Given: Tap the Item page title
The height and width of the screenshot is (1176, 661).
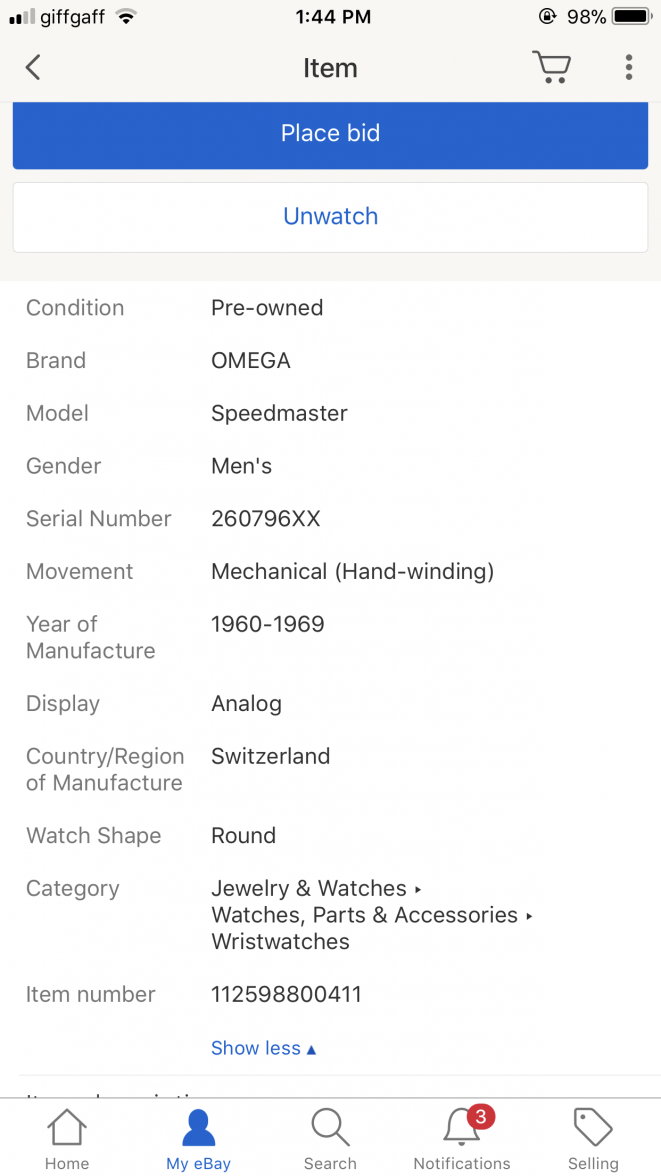Looking at the screenshot, I should point(330,68).
